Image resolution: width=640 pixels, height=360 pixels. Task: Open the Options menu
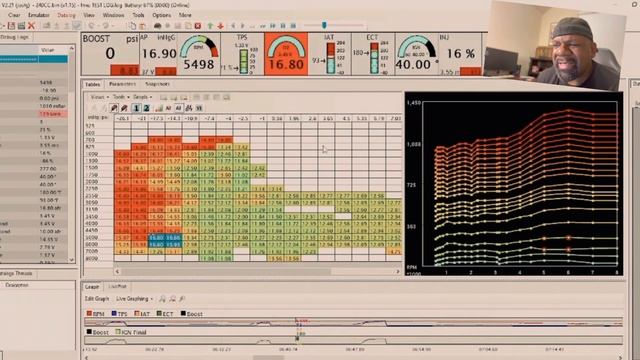point(162,15)
